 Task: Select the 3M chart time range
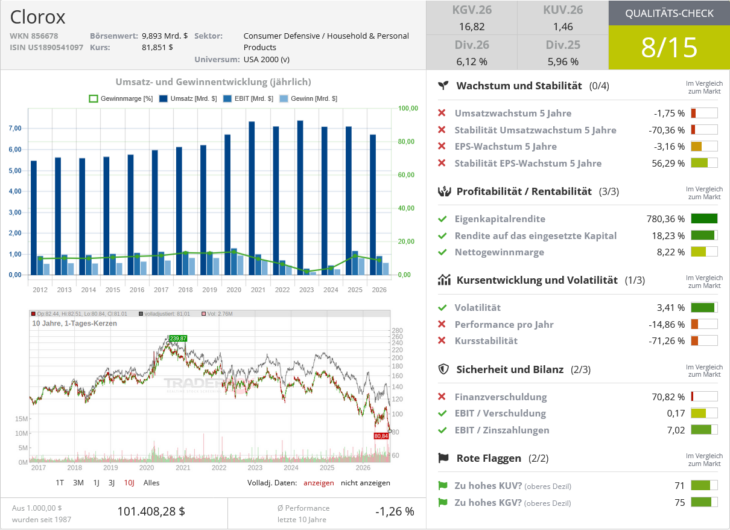(x=78, y=483)
